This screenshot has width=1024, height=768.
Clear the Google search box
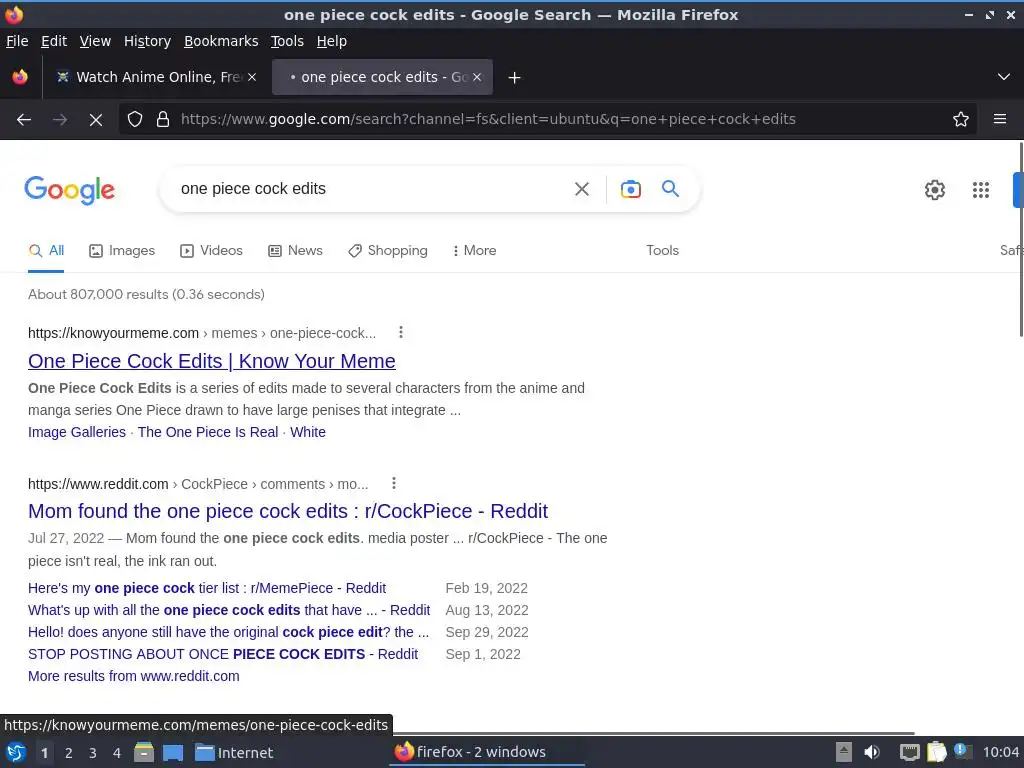click(582, 189)
